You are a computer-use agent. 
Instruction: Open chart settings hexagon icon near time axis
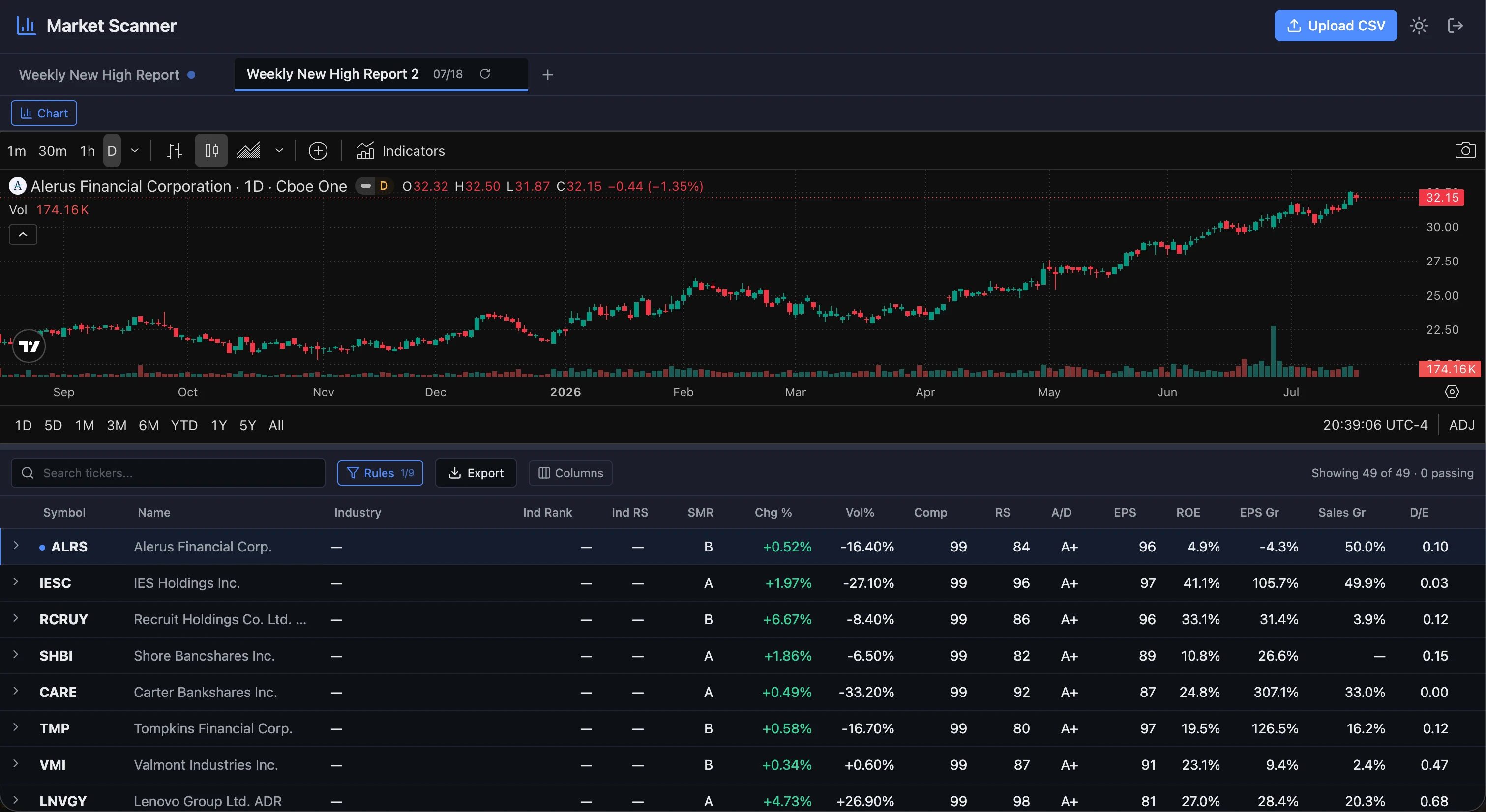click(1452, 392)
